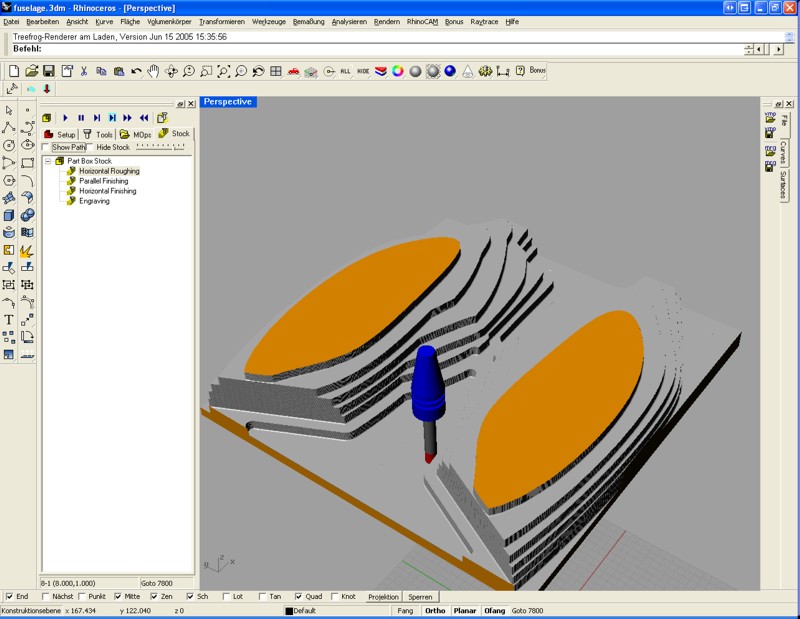
Task: Click the Default layer black swatch
Action: [289, 611]
